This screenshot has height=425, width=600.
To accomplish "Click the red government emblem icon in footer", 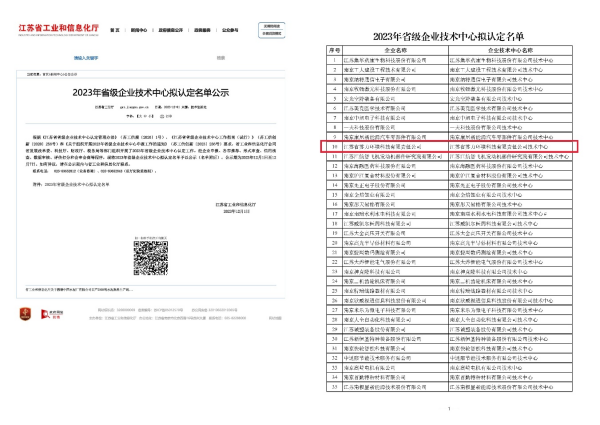I will (25, 313).
